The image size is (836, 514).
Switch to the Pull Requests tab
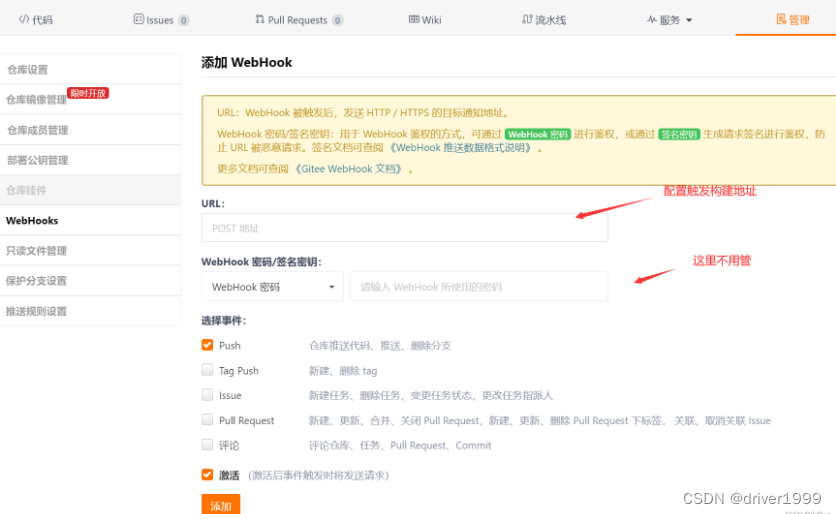pyautogui.click(x=299, y=20)
